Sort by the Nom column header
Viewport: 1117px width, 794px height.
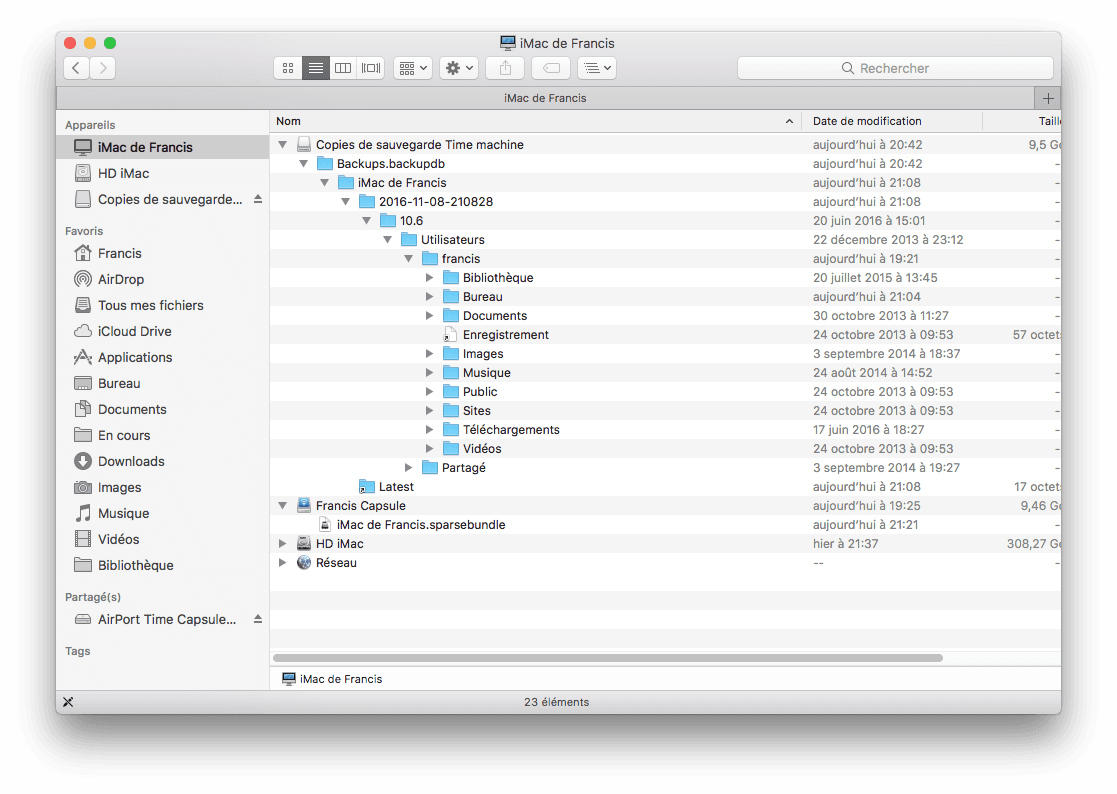(x=535, y=121)
